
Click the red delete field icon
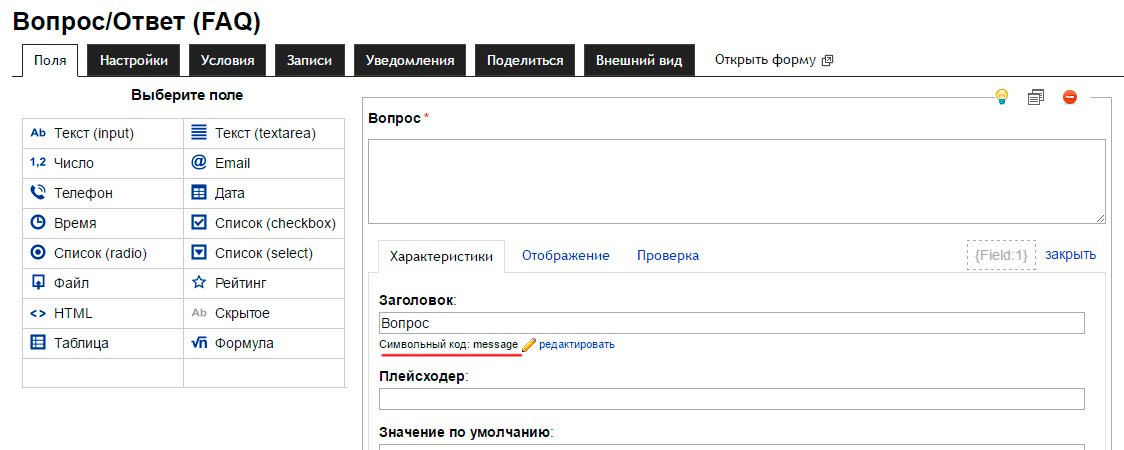point(1070,97)
